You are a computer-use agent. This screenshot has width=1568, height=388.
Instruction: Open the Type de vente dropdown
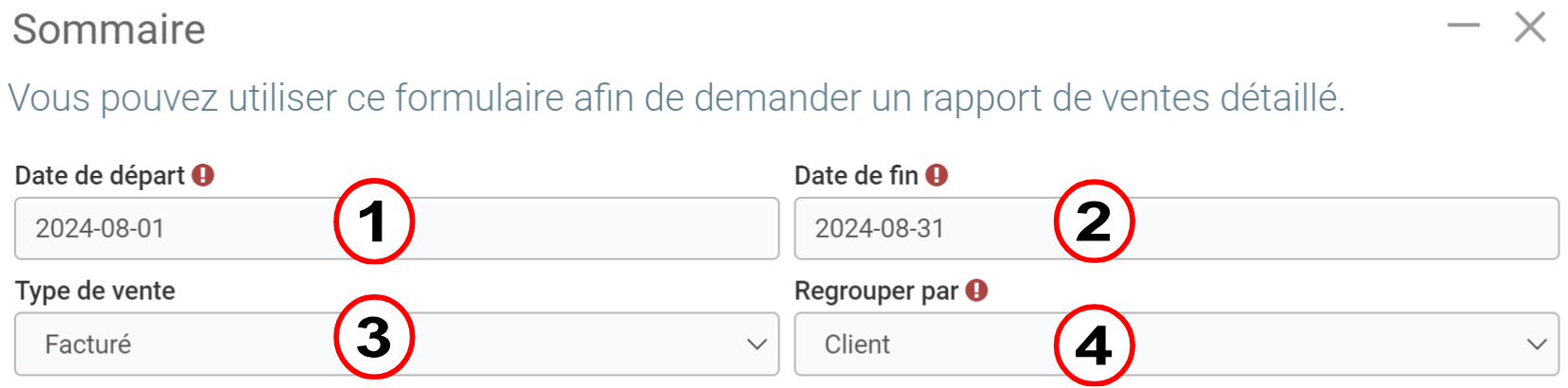[x=189, y=344]
